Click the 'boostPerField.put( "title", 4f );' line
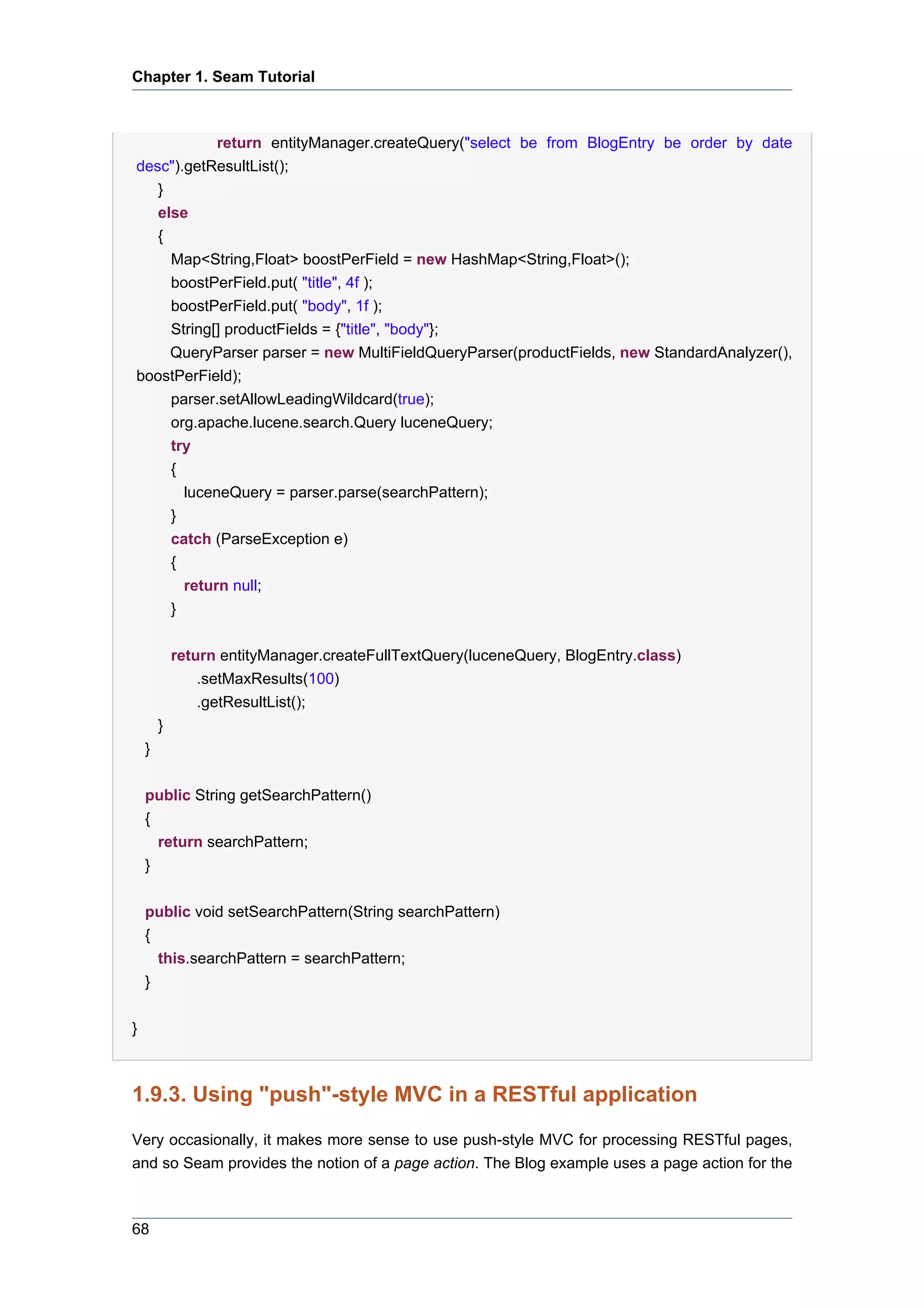Screen dimensions: 924x1308 pyautogui.click(x=271, y=283)
